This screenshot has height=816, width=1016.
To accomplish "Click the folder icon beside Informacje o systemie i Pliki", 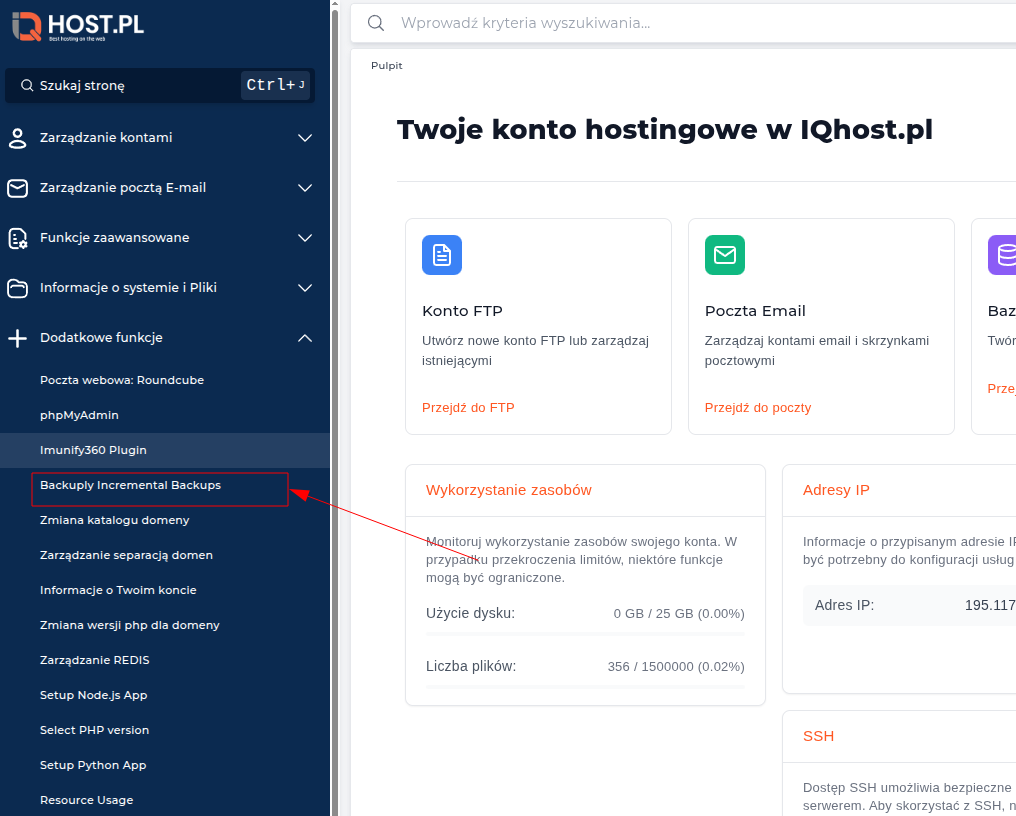I will 17,287.
